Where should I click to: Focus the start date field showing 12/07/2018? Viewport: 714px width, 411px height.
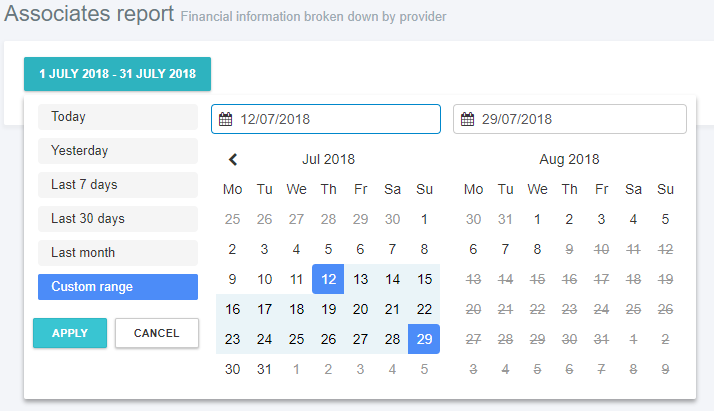tap(335, 119)
